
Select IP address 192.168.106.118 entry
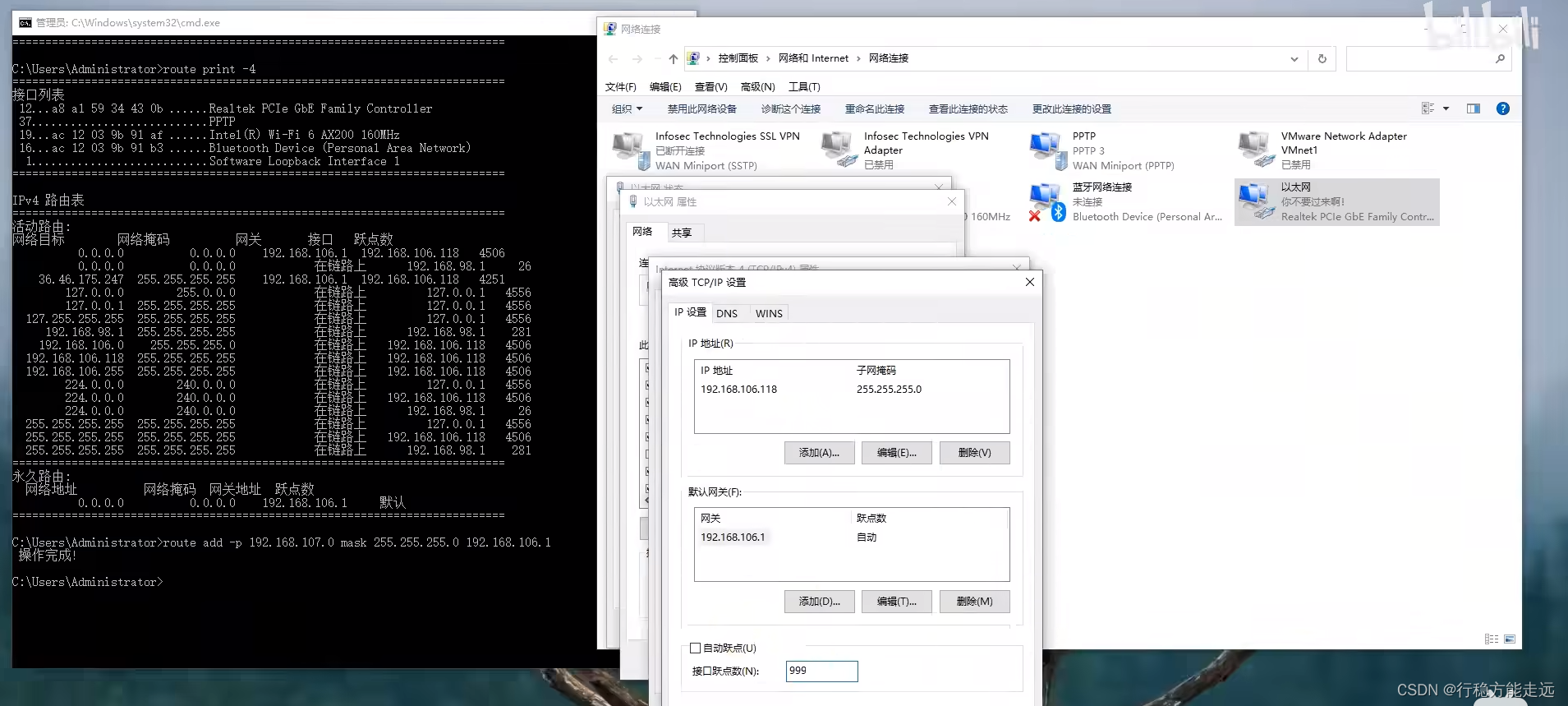pyautogui.click(x=738, y=390)
